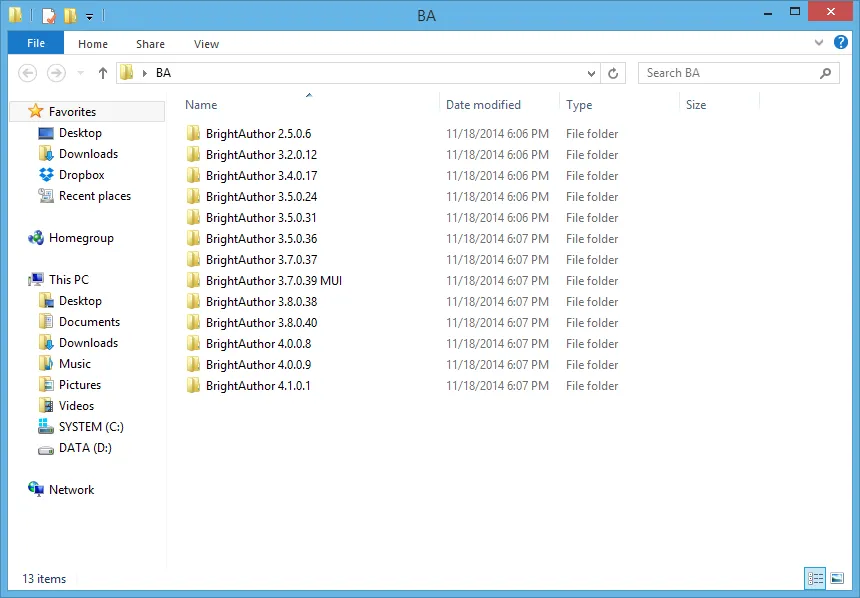860x598 pixels.
Task: Click the search magnifier icon
Action: tap(825, 73)
